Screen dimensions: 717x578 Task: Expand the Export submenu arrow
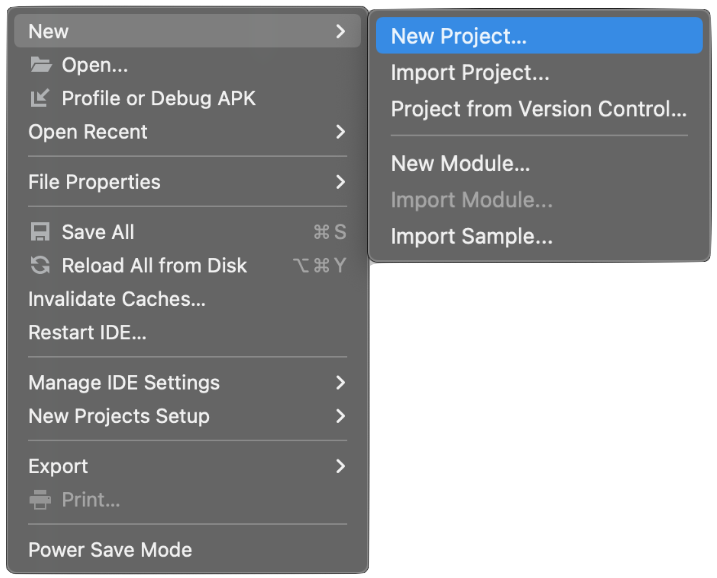tap(340, 466)
